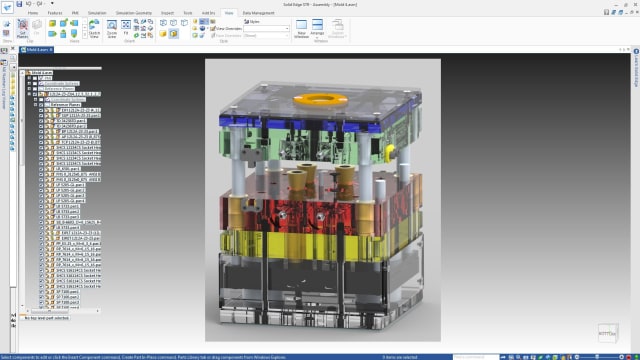Adjust the status bar zoom slider
Screen dimensions: 640x360
coord(597,357)
